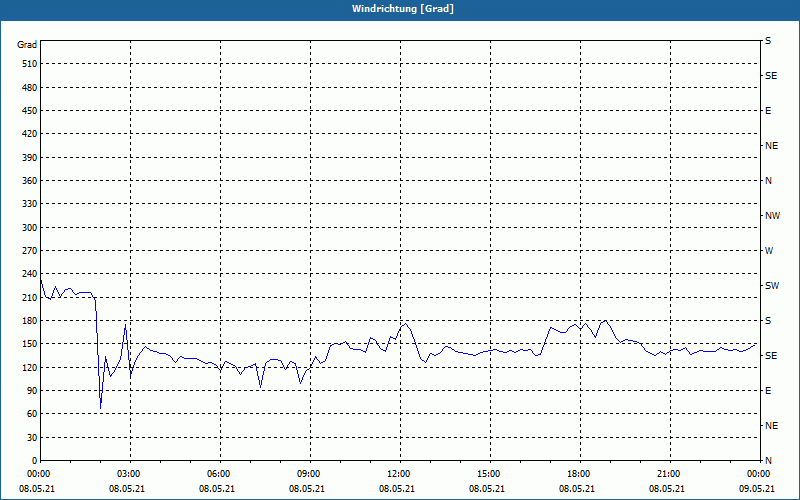Screen dimensions: 800x500
Task: Click the E compass label beside the 450 gridline
Action: point(768,111)
